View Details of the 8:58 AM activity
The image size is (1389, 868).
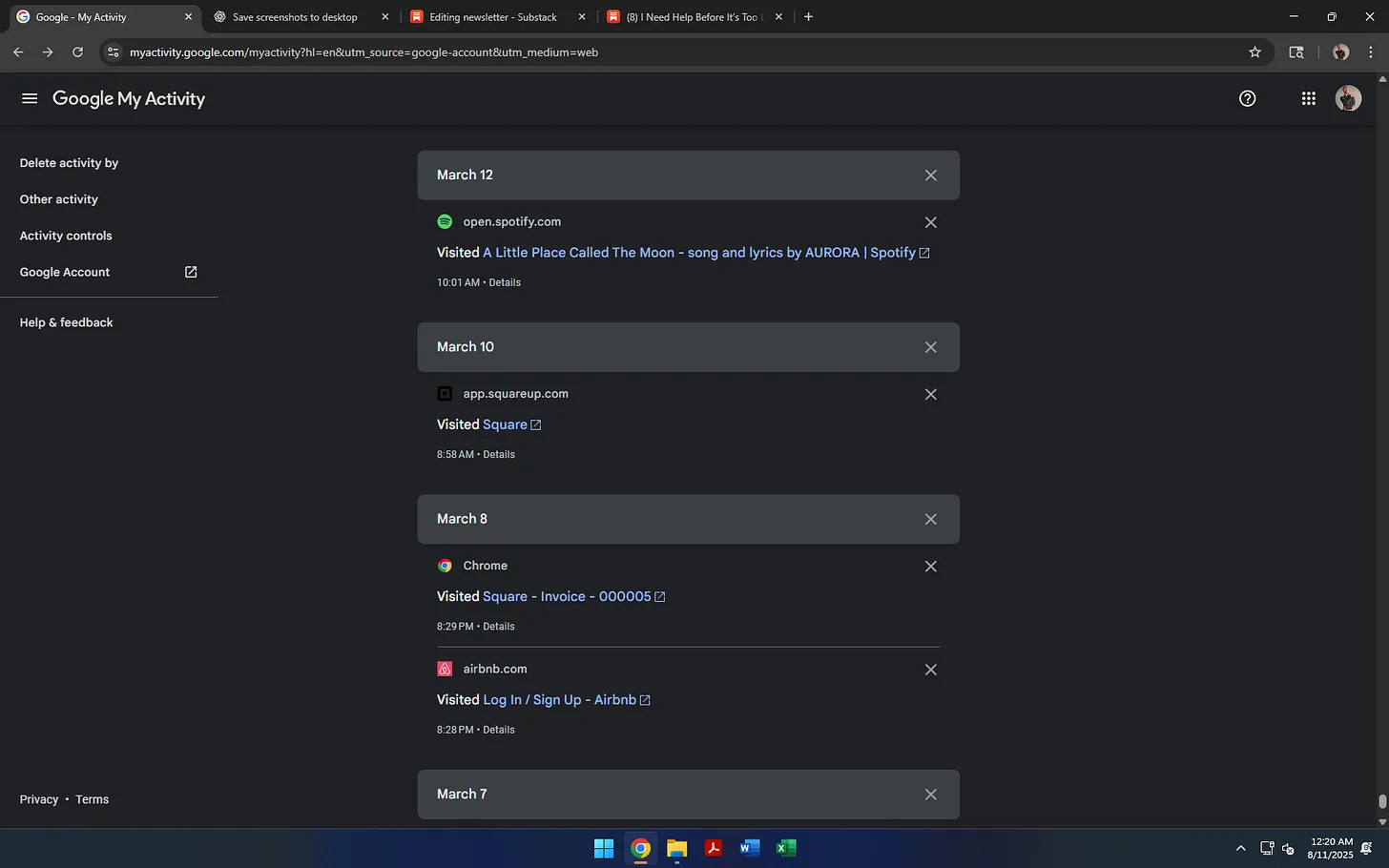coord(499,454)
